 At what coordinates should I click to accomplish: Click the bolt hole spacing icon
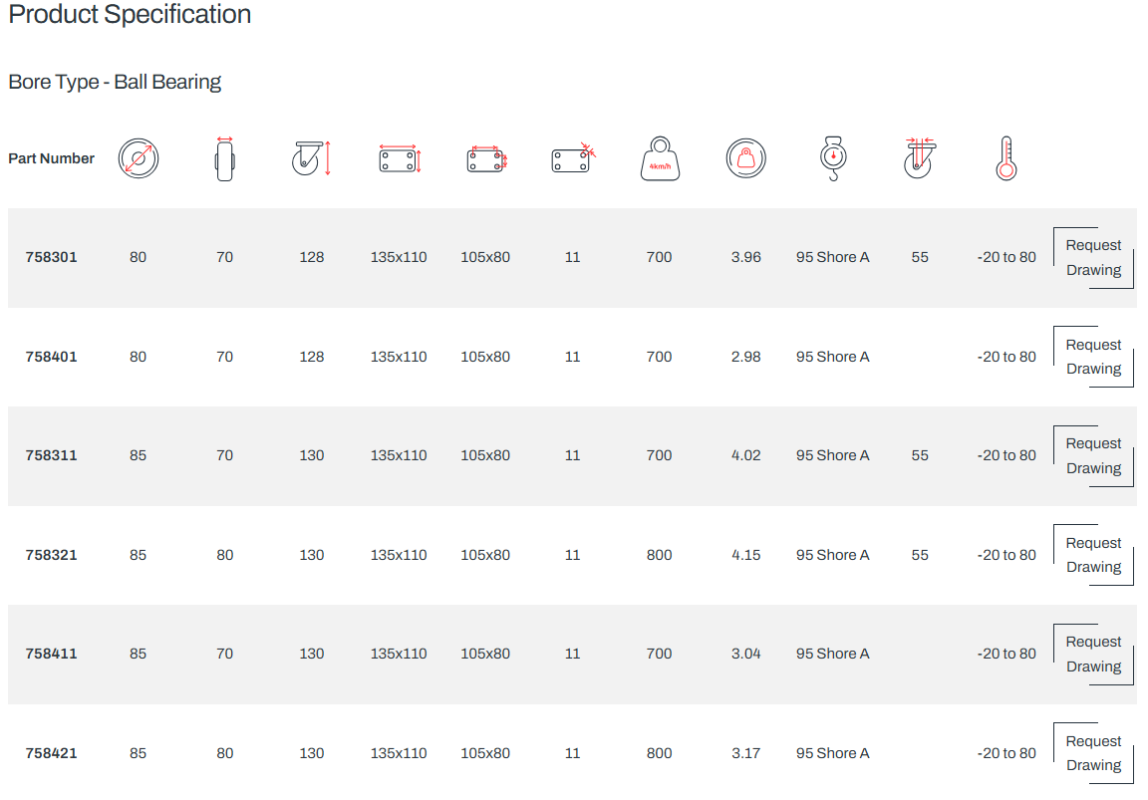(x=487, y=160)
